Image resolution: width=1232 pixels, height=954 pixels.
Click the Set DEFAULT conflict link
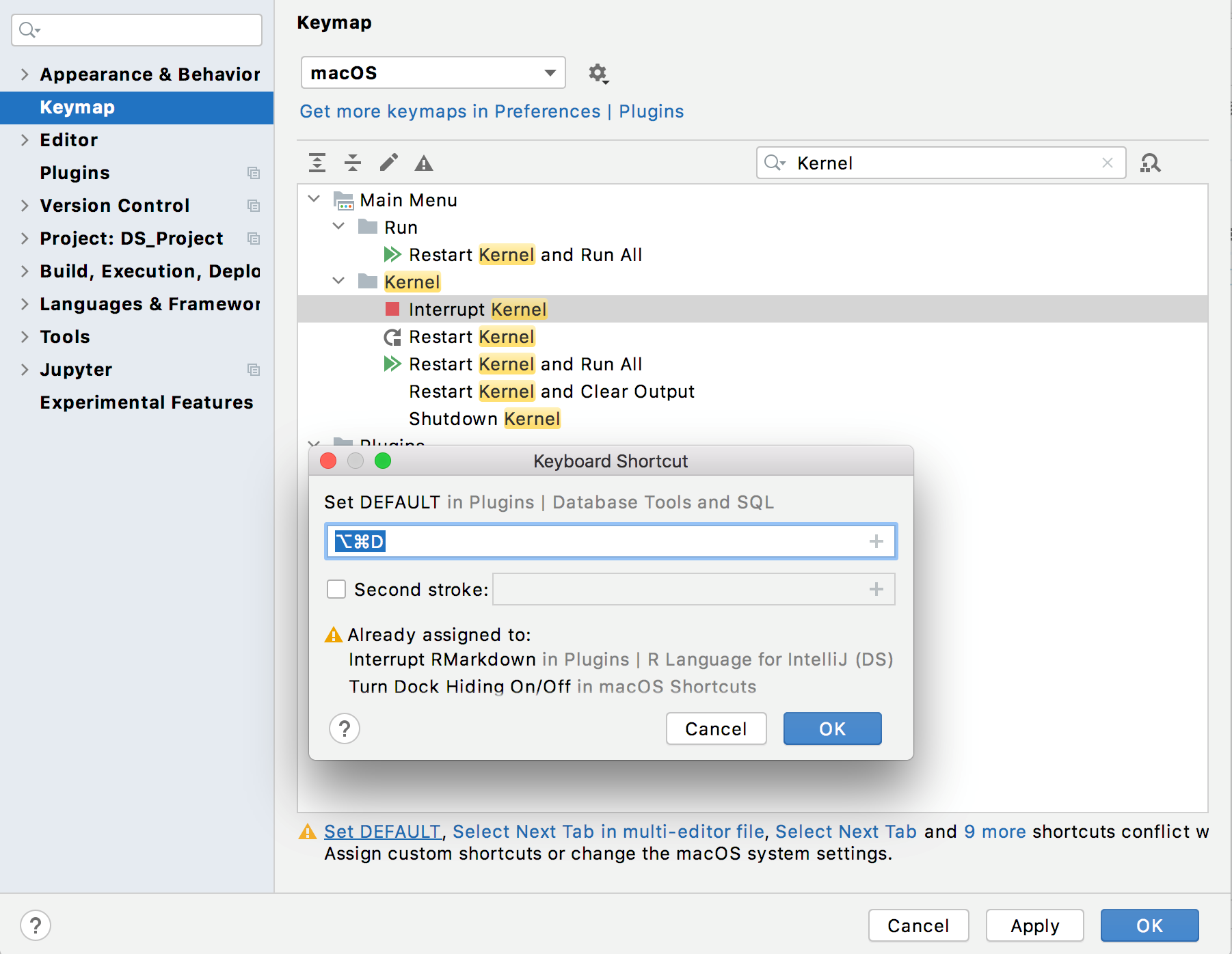pos(383,831)
